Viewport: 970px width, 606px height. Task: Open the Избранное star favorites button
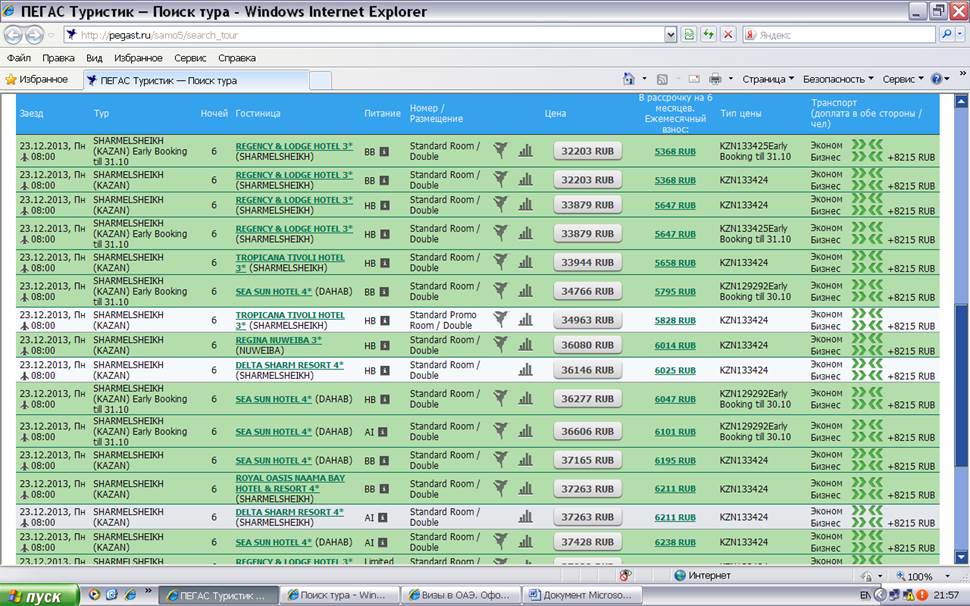(x=36, y=79)
